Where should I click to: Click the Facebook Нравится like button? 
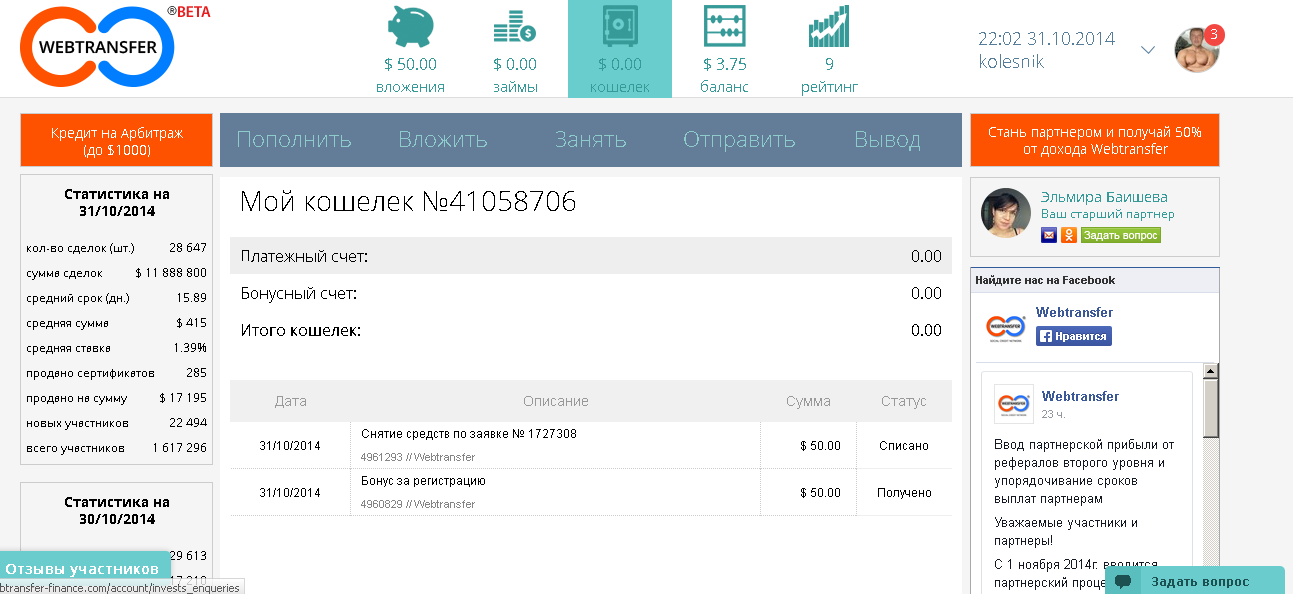(1074, 336)
